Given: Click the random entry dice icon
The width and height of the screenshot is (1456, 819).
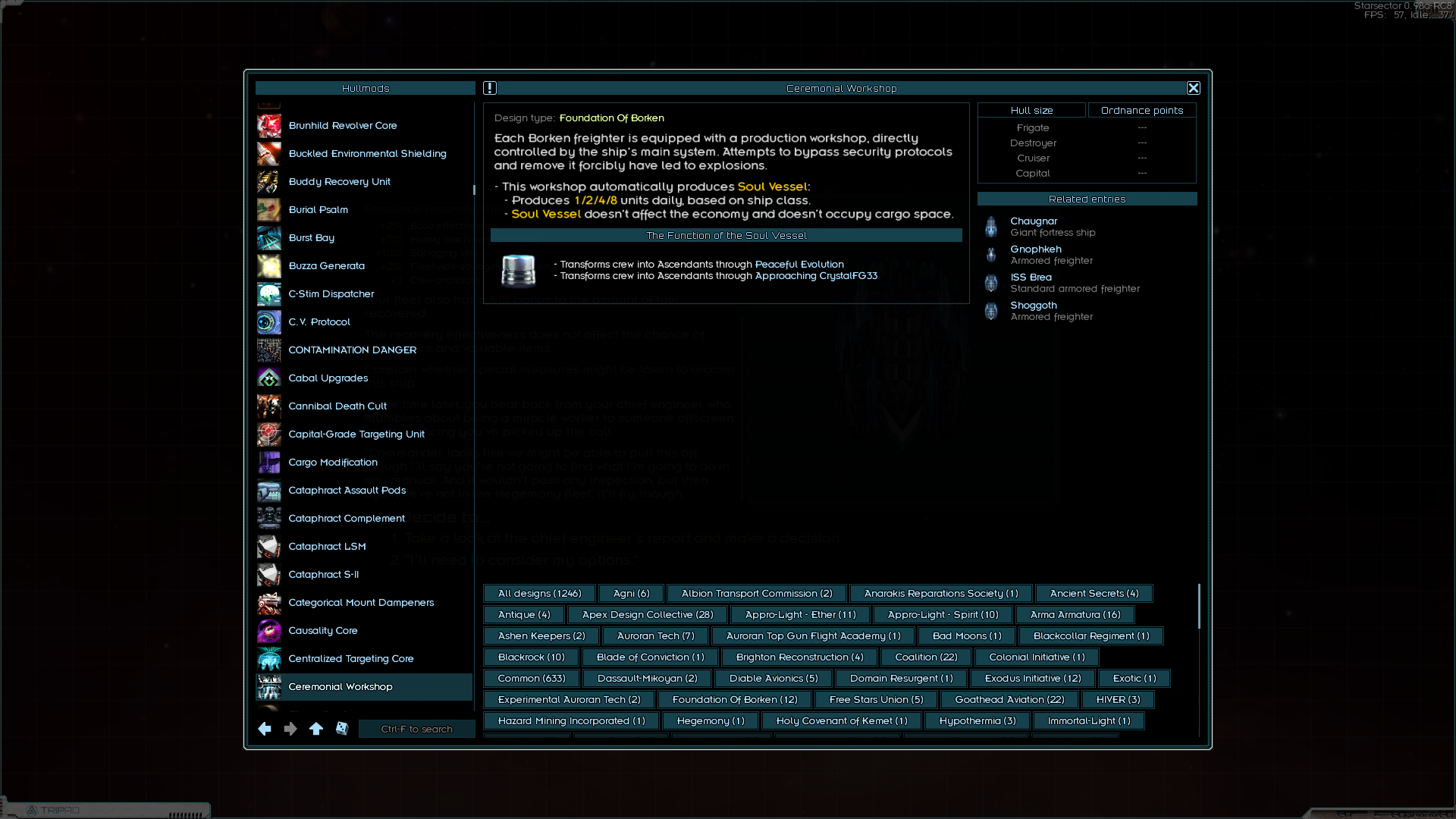Looking at the screenshot, I should tap(342, 729).
